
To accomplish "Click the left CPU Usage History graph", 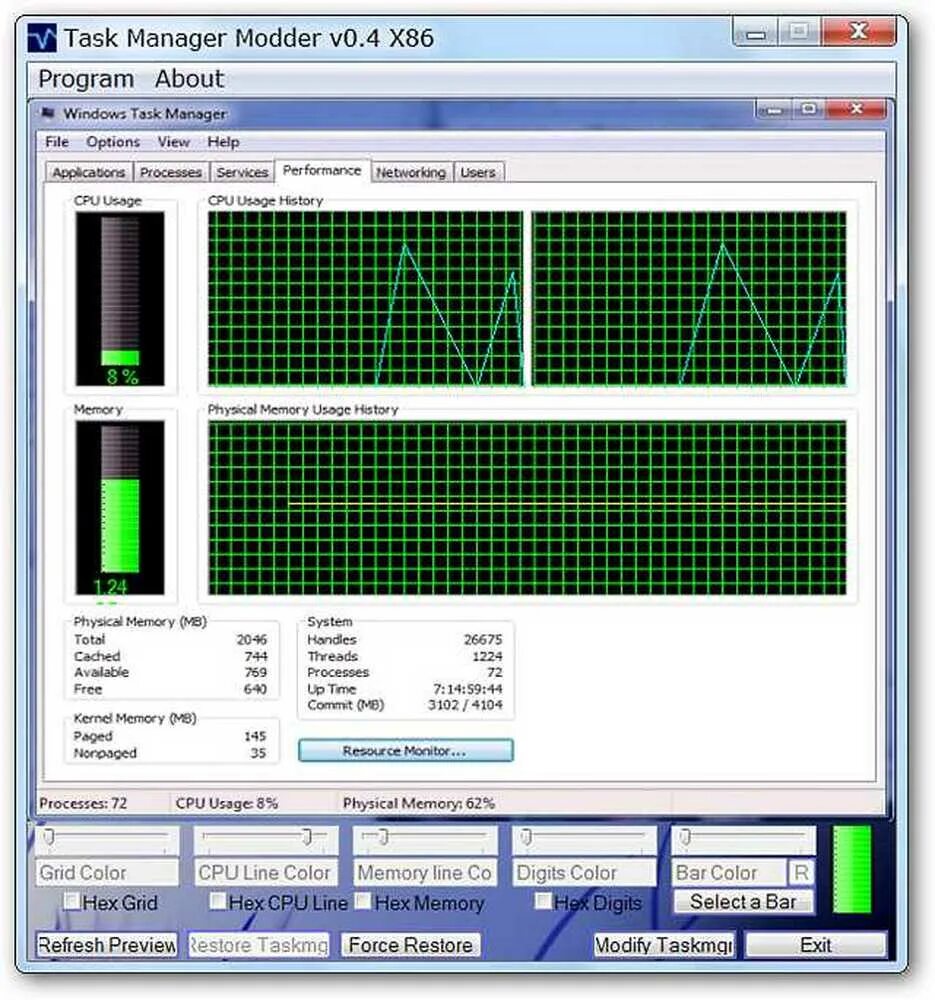I will click(365, 299).
